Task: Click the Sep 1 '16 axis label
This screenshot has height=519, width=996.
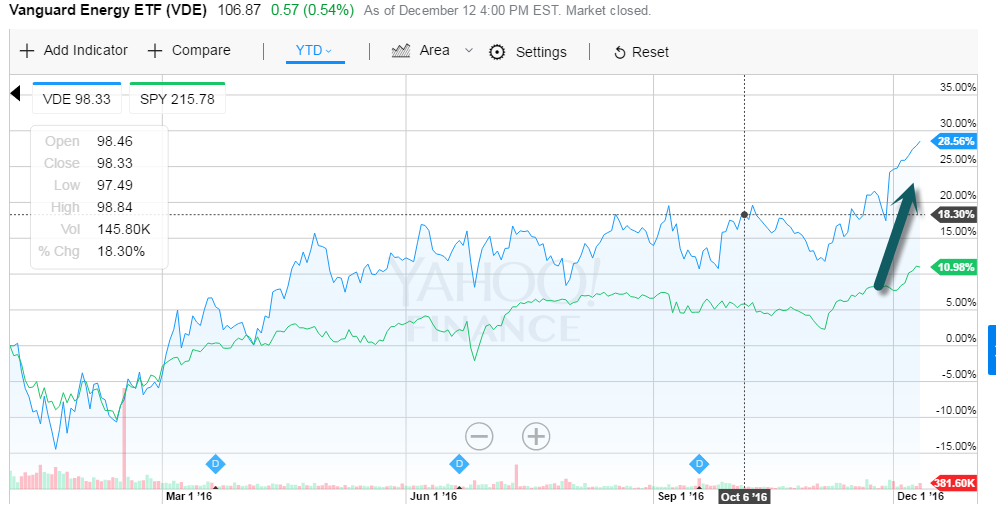Action: click(x=680, y=496)
